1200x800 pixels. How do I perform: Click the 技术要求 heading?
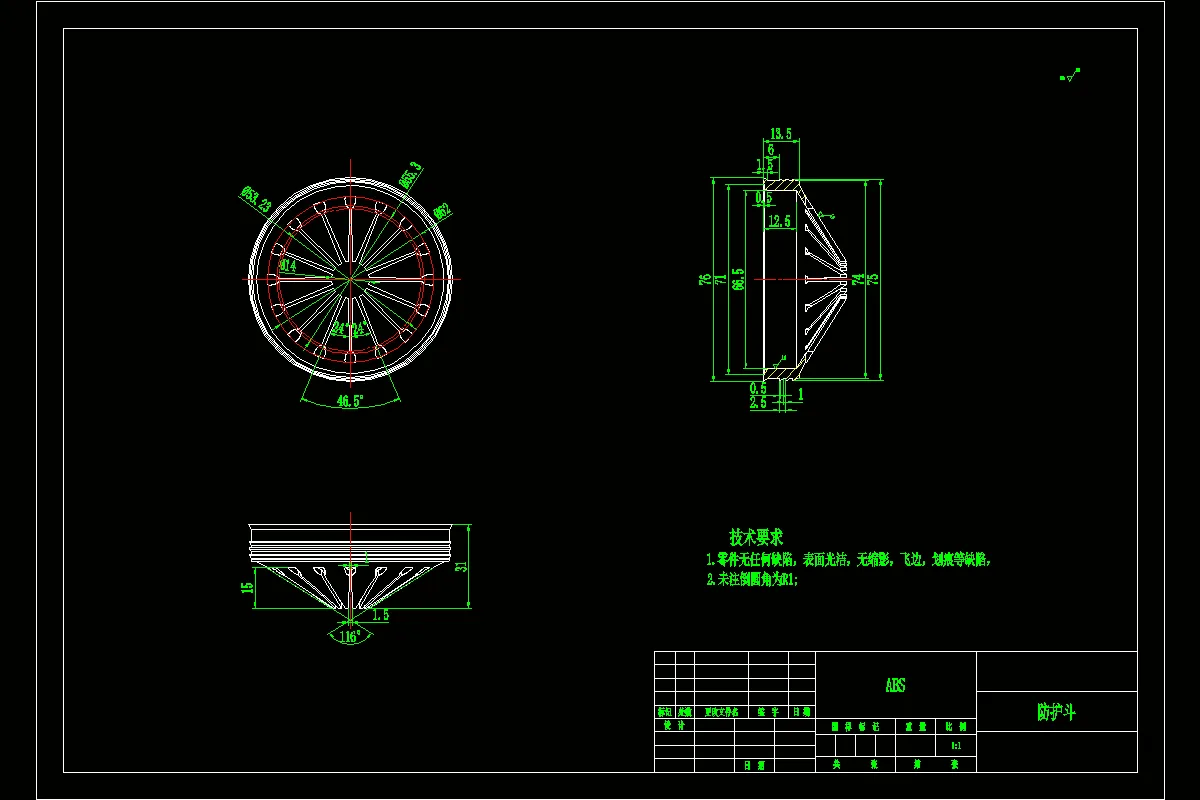point(756,537)
